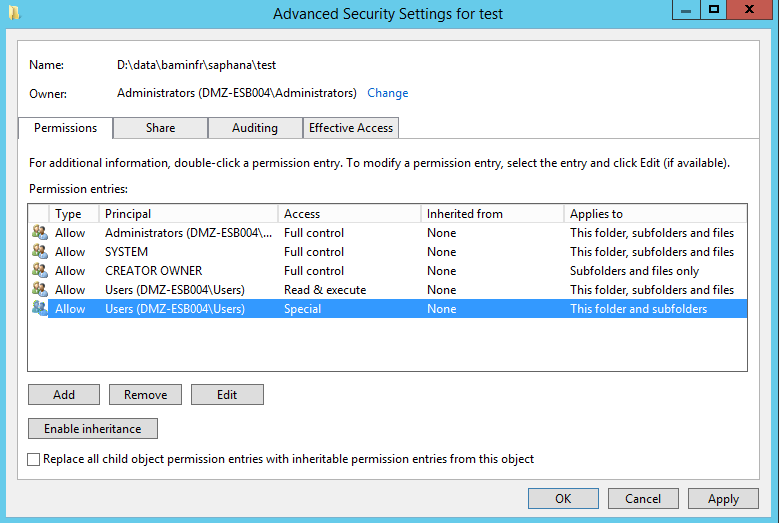Click the folder icon in the title bar
779x523 pixels.
tap(14, 12)
